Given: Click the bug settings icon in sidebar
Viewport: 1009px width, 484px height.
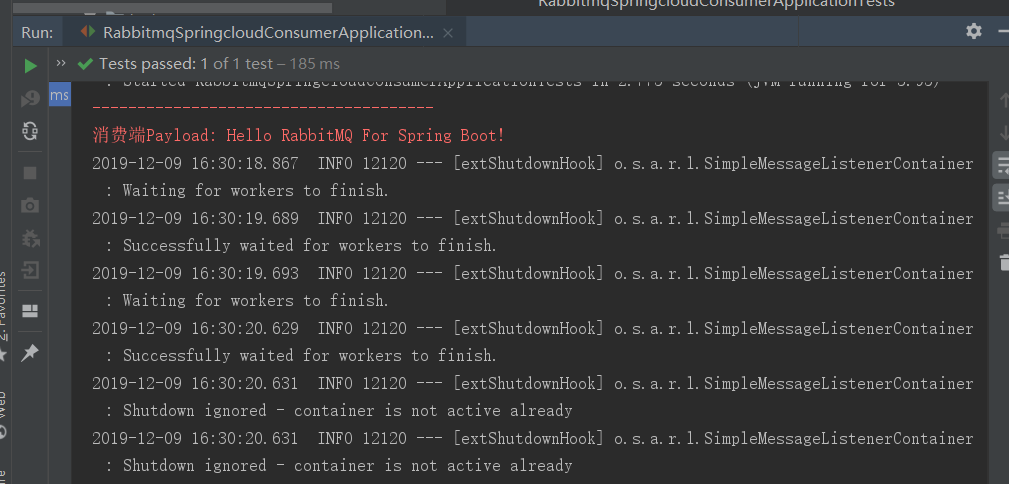Looking at the screenshot, I should [x=30, y=239].
